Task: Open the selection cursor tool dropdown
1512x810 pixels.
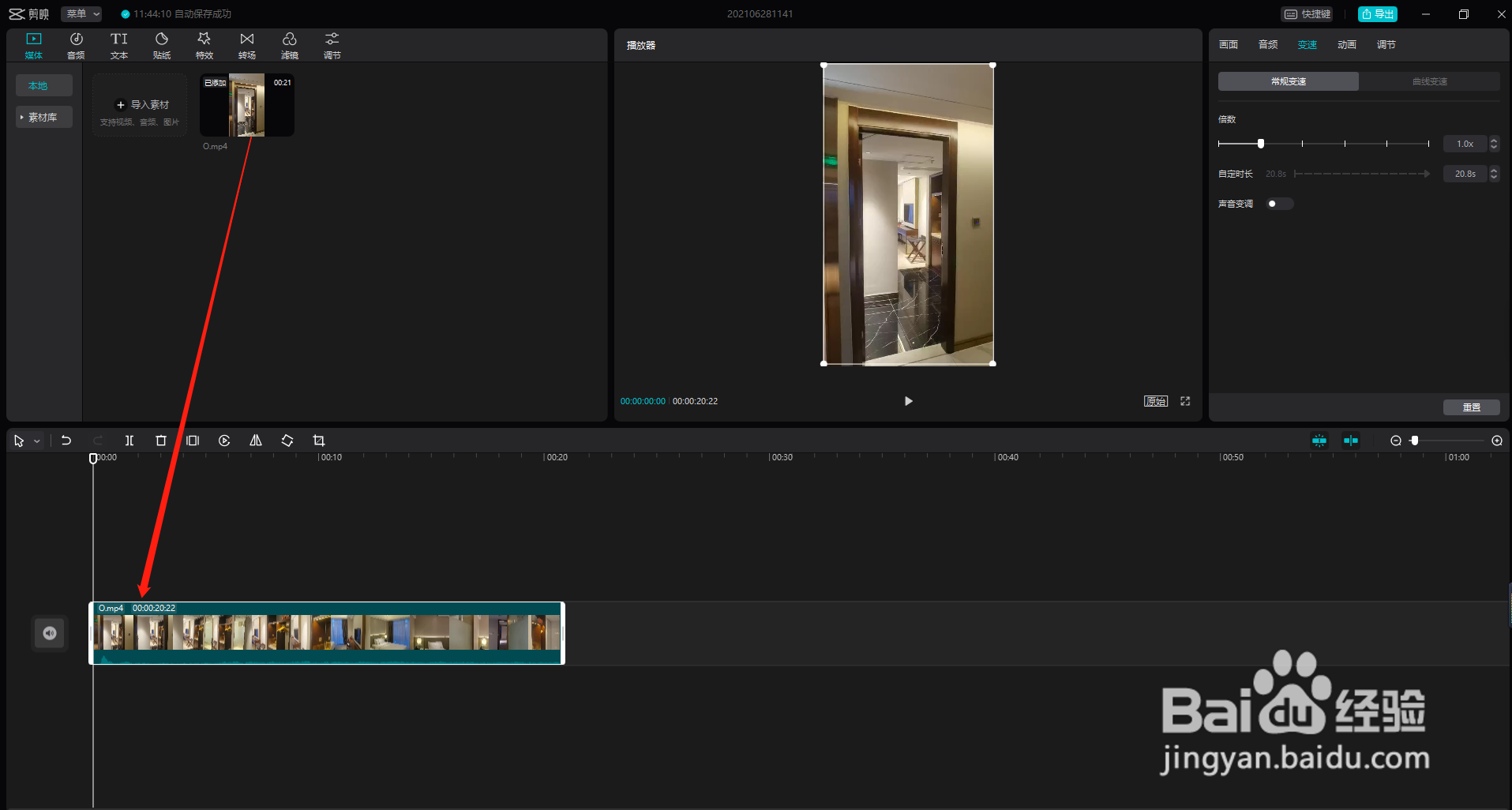Action: (36, 441)
